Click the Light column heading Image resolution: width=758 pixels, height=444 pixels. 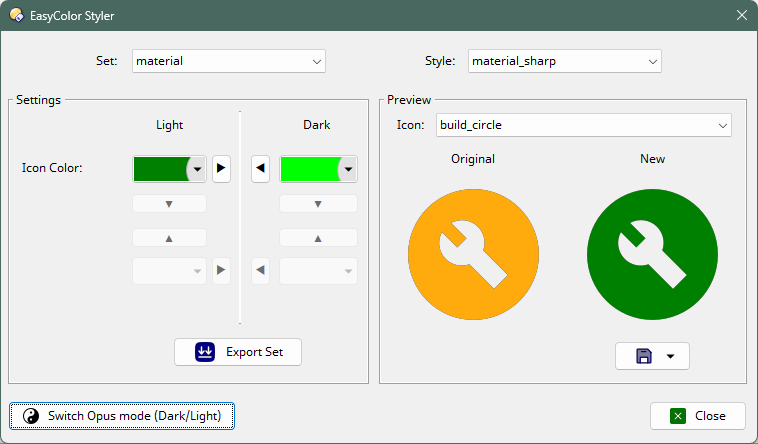pos(169,125)
